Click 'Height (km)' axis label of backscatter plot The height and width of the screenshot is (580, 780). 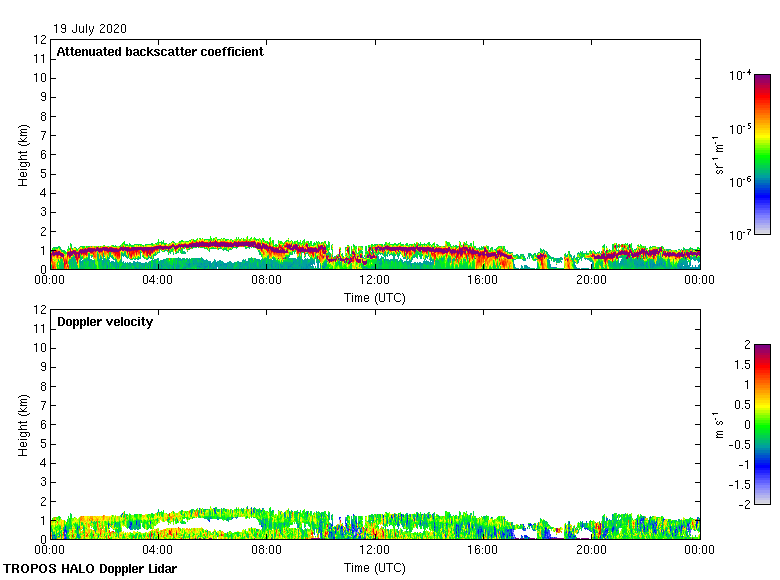(23, 154)
